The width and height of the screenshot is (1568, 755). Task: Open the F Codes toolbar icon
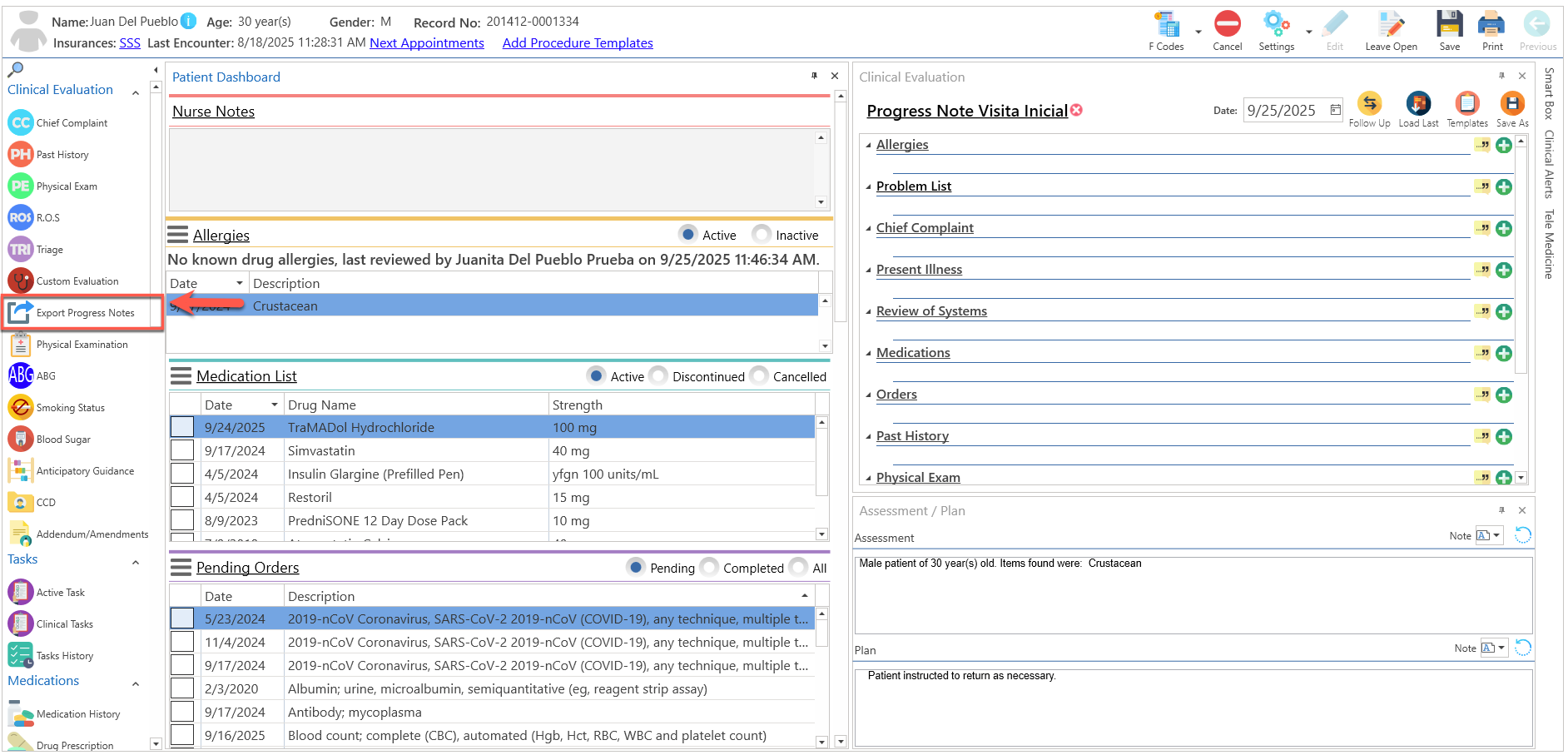pyautogui.click(x=1167, y=25)
